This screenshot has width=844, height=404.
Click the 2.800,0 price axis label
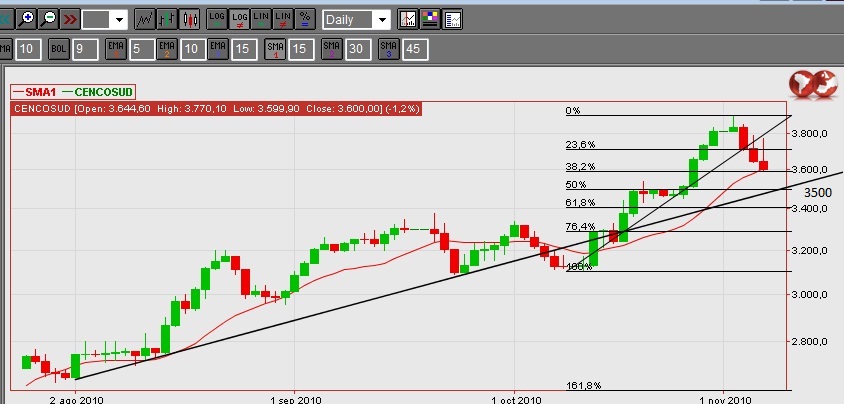tap(812, 341)
